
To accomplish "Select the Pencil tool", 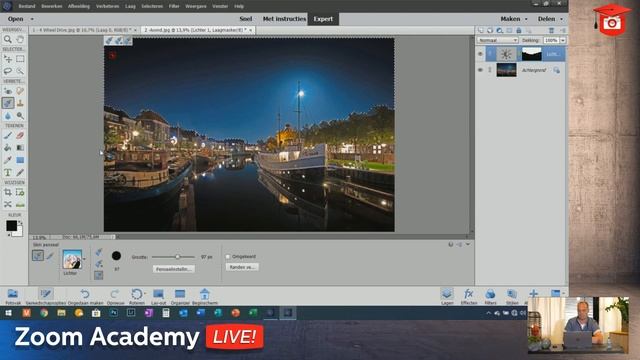I will tap(20, 172).
